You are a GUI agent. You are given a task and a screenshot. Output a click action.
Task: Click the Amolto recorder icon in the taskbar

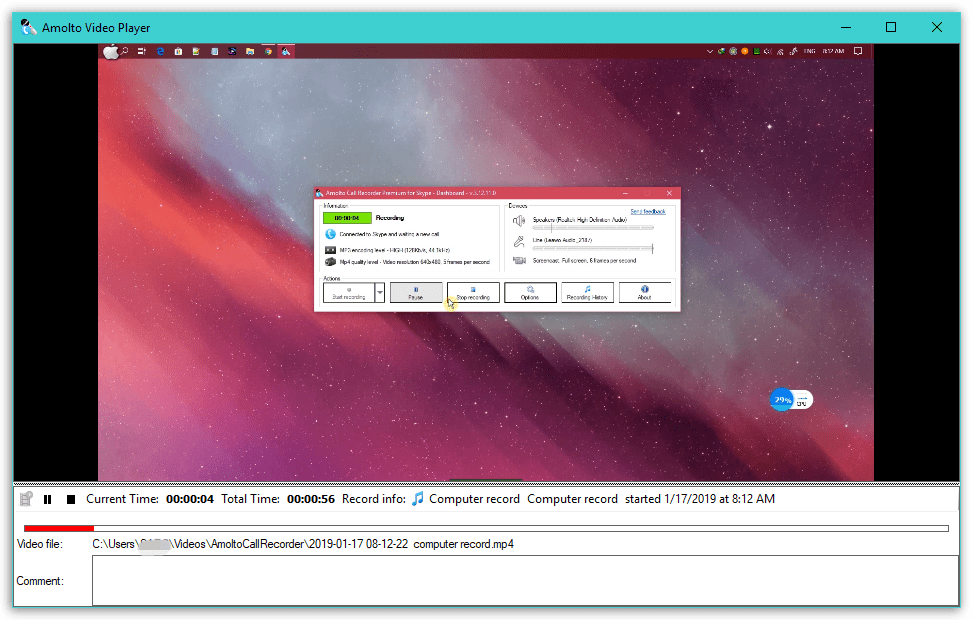point(286,50)
